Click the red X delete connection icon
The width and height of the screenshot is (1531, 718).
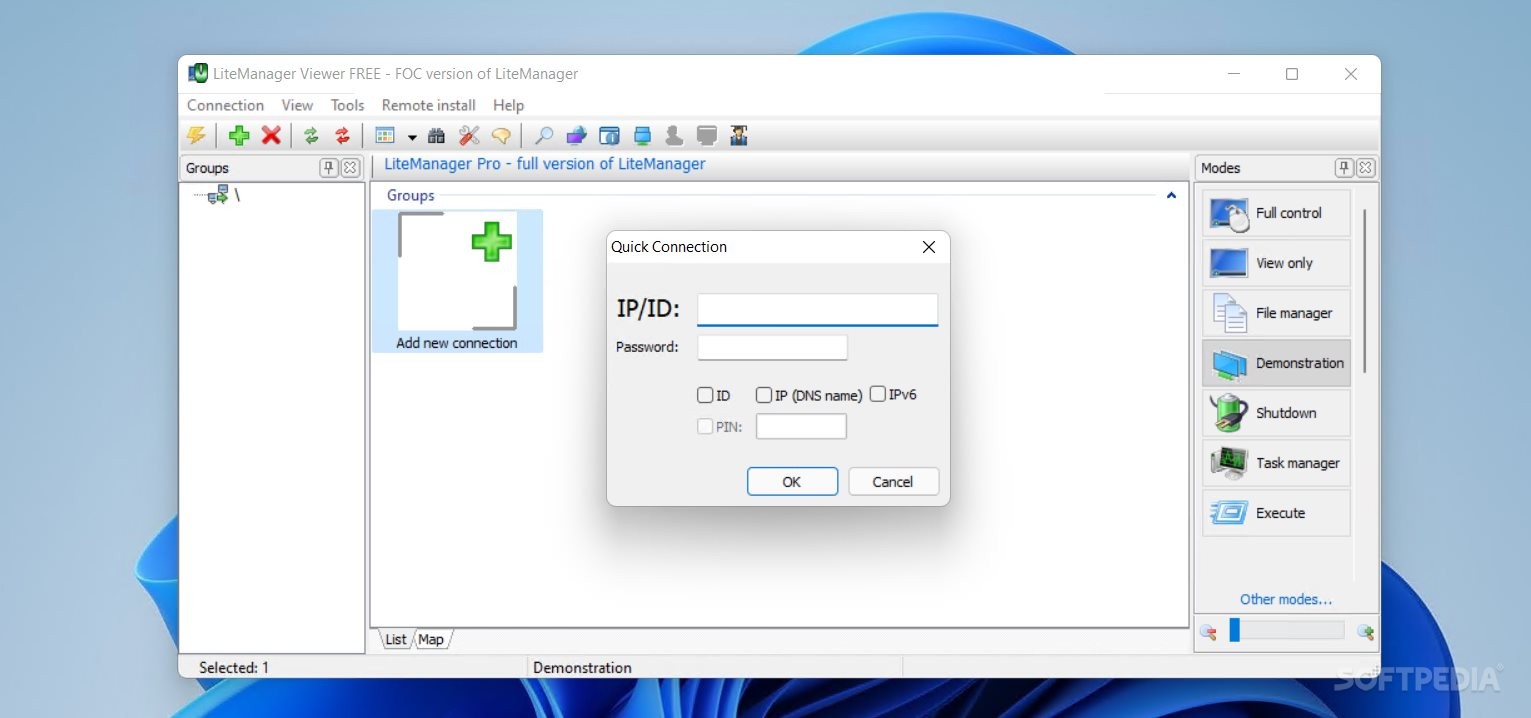[x=271, y=135]
